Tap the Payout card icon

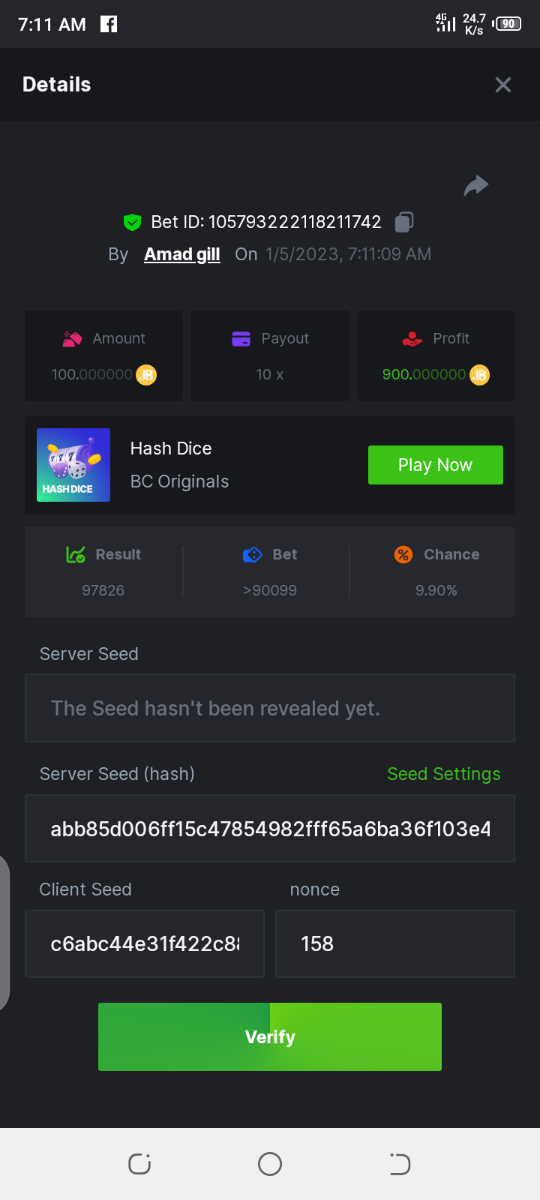click(240, 339)
